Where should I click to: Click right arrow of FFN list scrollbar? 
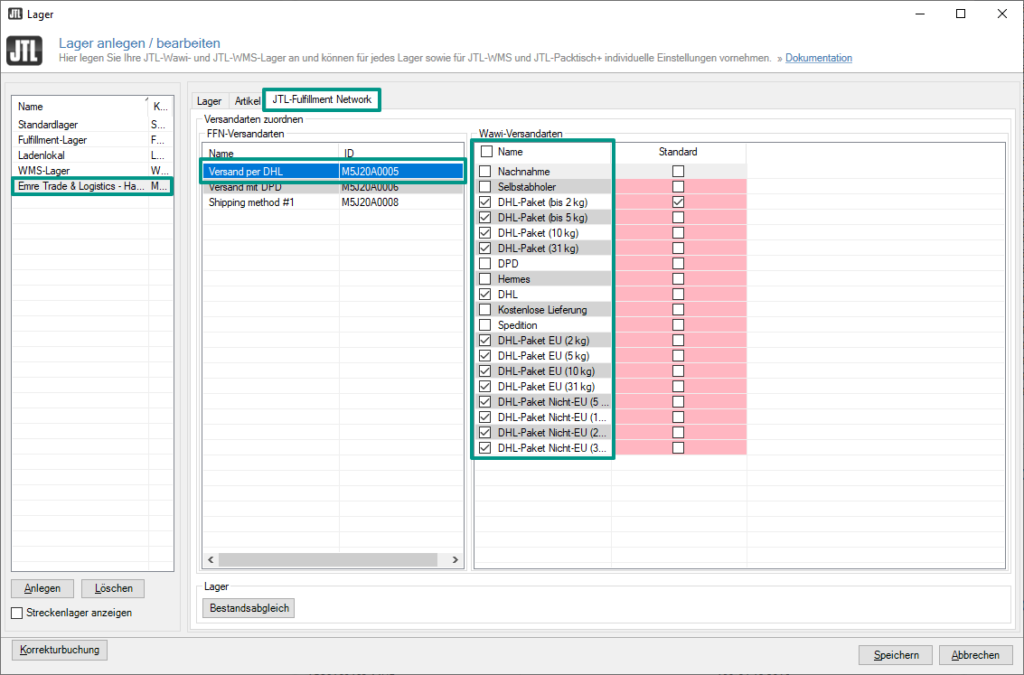click(456, 560)
